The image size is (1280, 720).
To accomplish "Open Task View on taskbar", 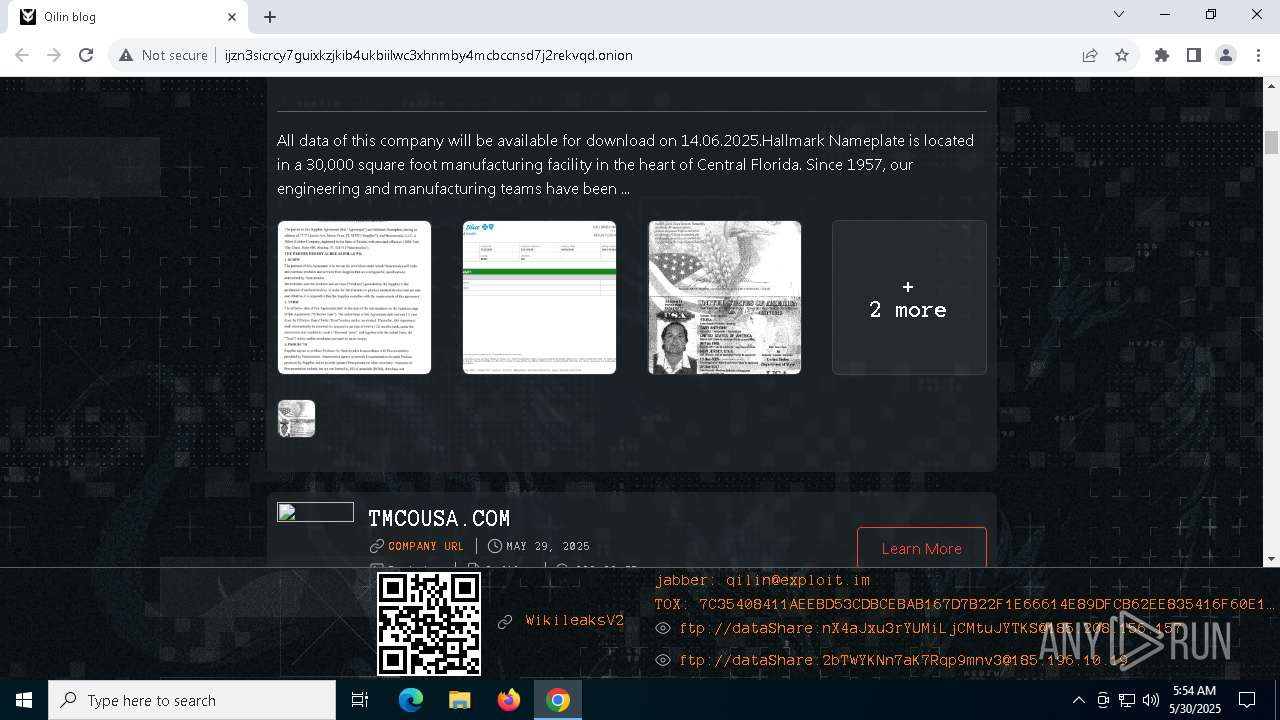I will (360, 700).
